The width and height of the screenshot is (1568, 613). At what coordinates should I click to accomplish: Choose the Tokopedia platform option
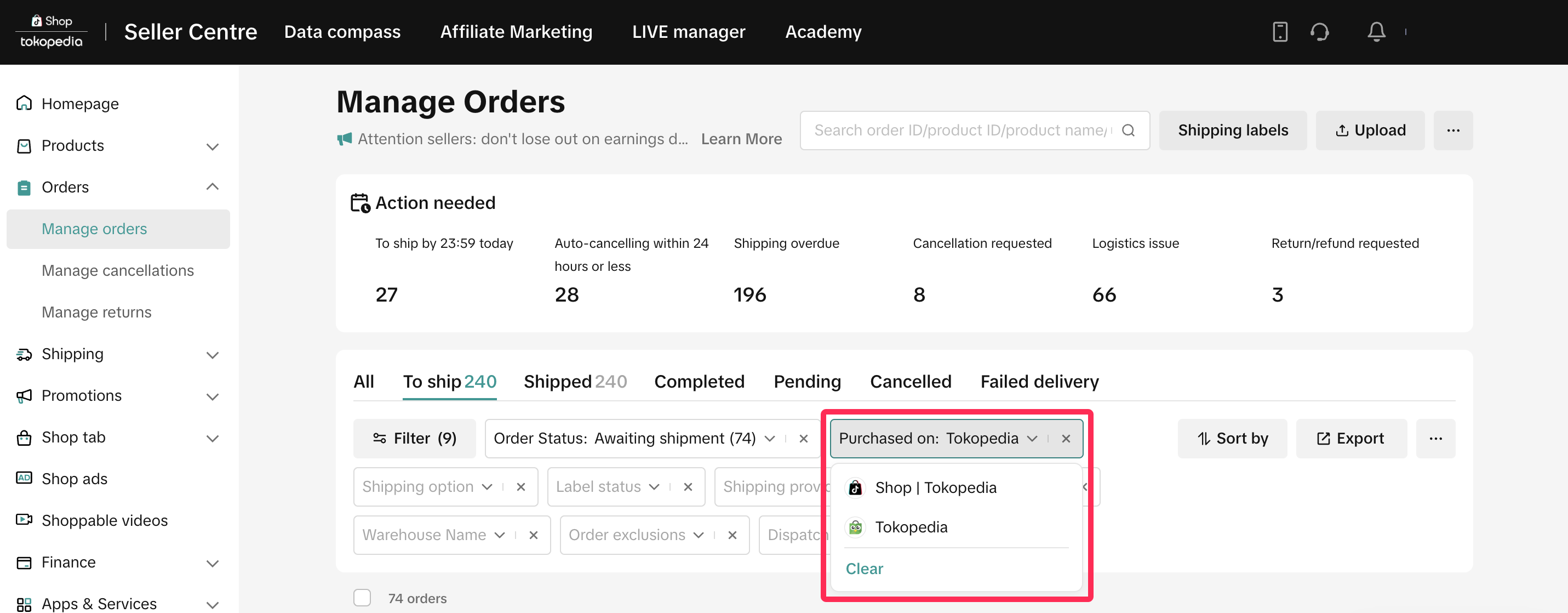coord(911,527)
